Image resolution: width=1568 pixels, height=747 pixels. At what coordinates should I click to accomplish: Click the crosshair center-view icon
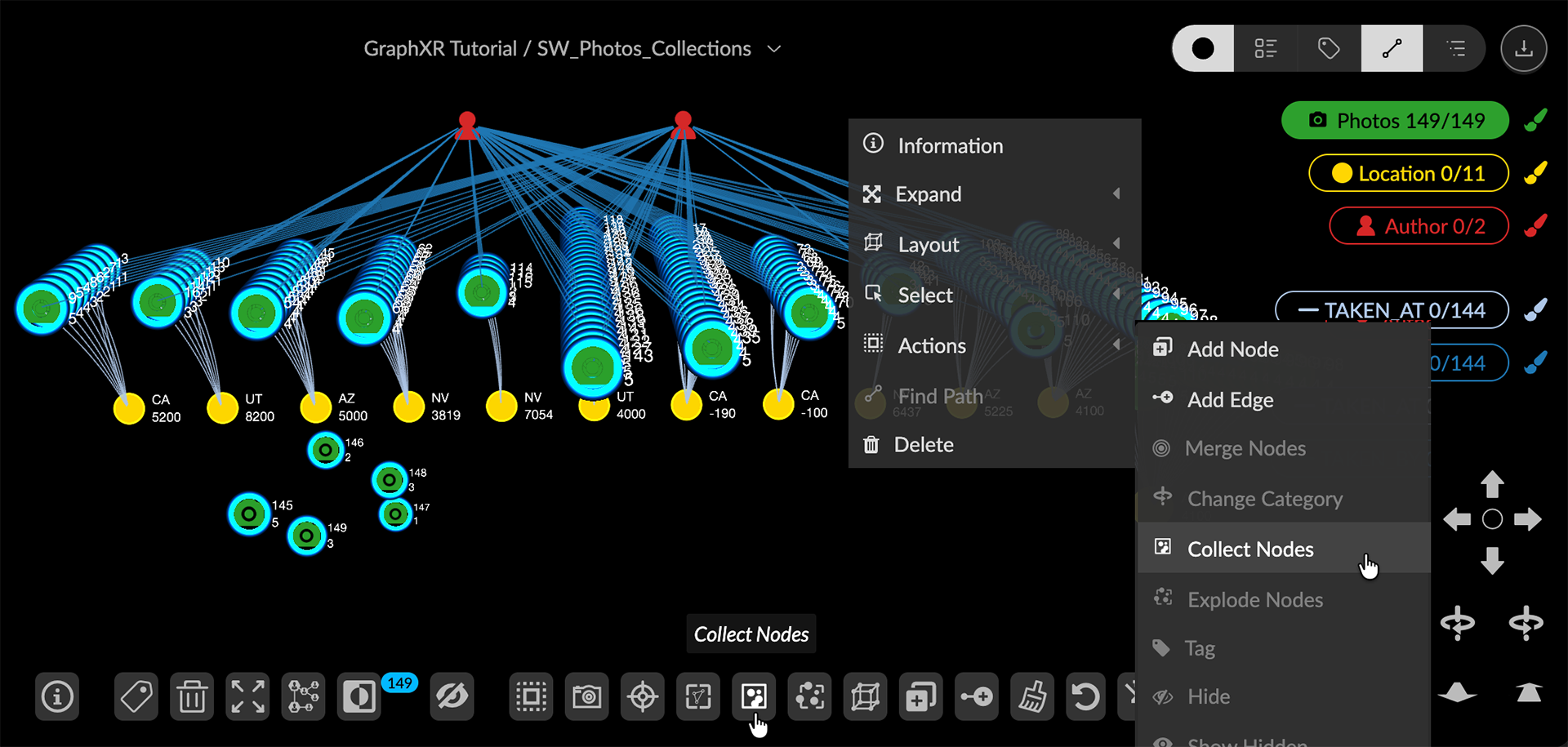(643, 697)
